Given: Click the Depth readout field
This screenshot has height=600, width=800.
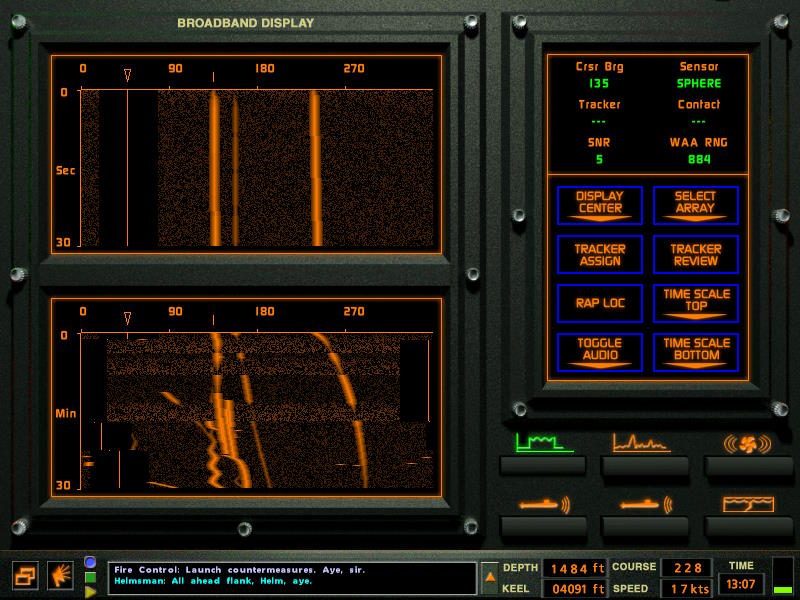Looking at the screenshot, I should click(x=573, y=568).
